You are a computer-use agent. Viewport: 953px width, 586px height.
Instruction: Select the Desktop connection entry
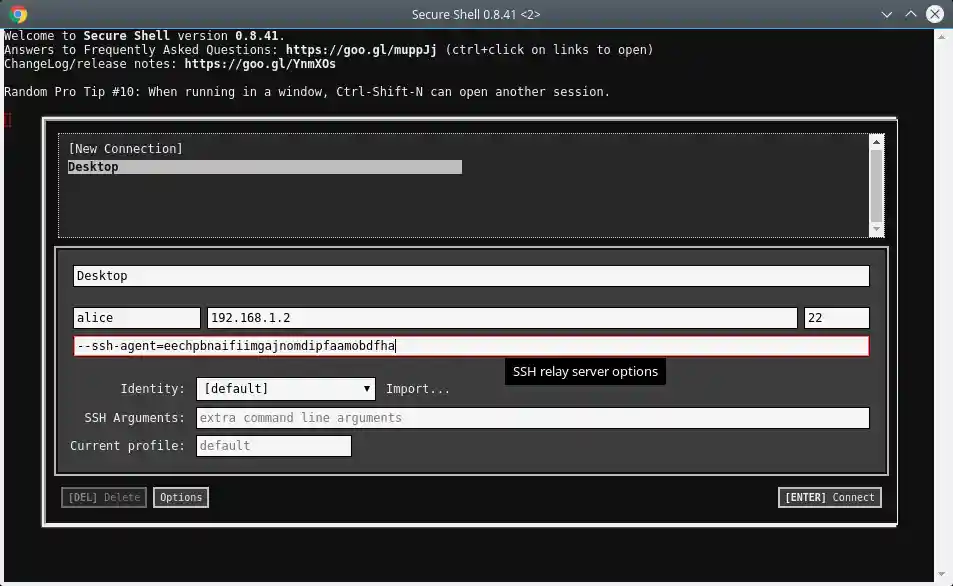pos(264,167)
